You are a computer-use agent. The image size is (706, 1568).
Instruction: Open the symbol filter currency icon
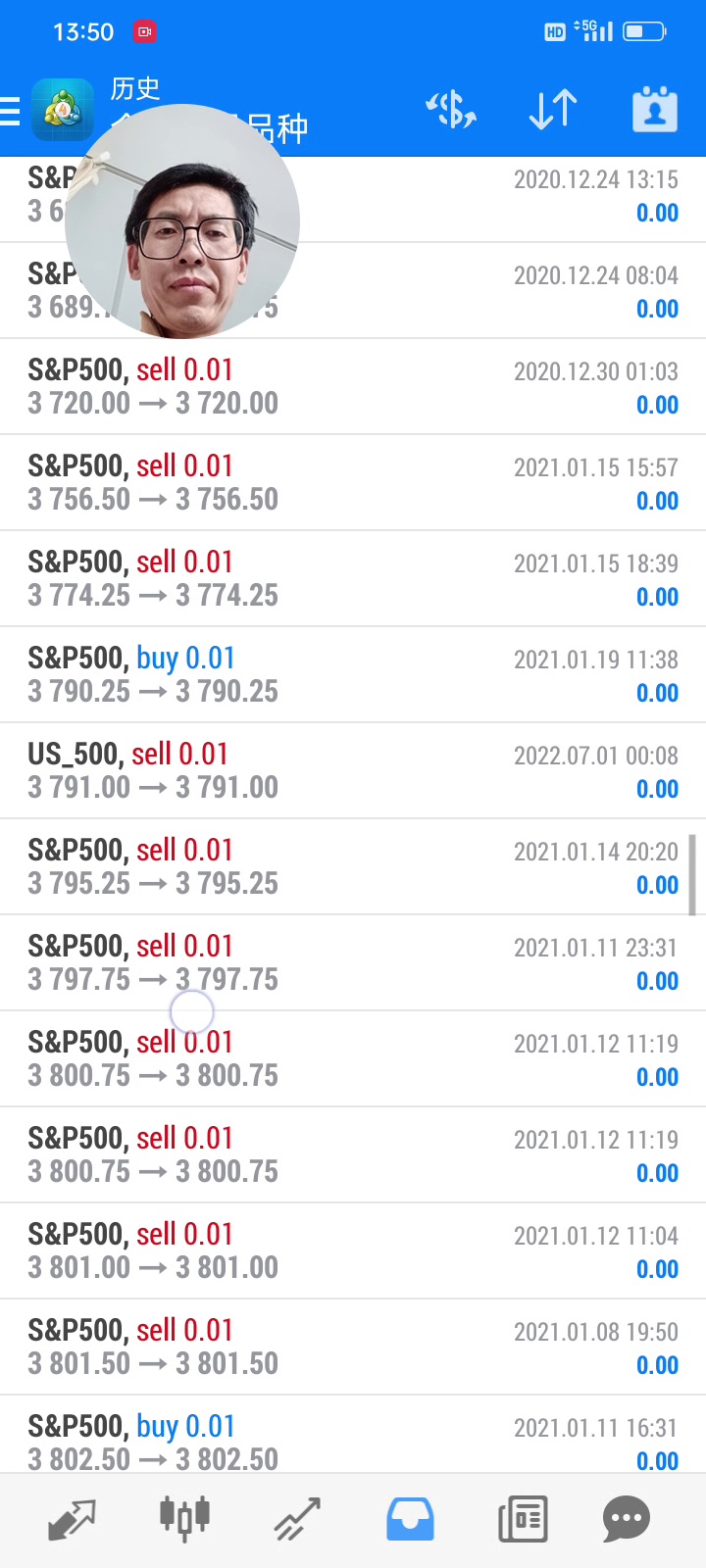(x=451, y=110)
